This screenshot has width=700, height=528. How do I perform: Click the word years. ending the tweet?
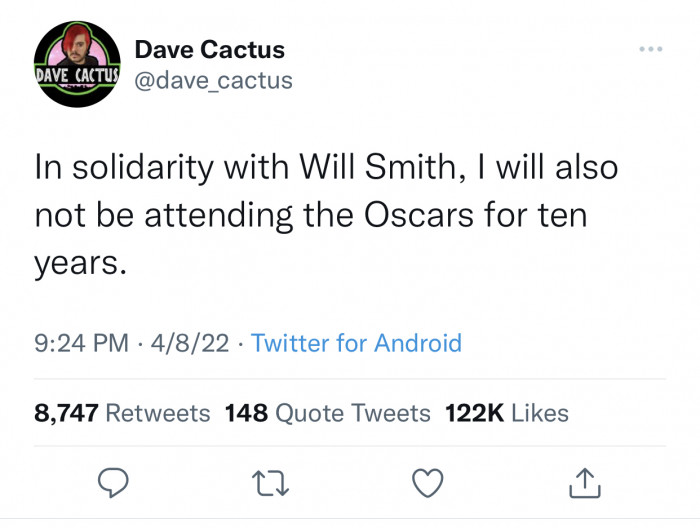[x=81, y=264]
